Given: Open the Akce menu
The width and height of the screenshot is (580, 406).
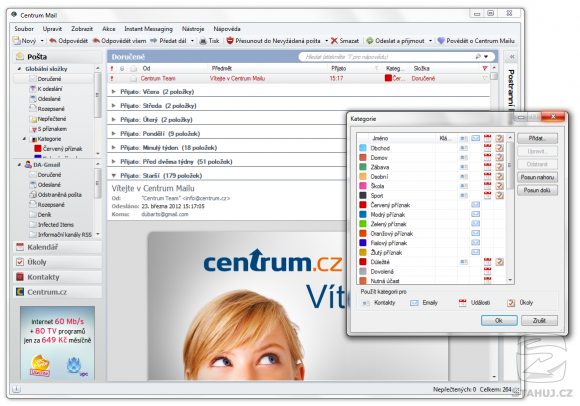Looking at the screenshot, I should click(108, 28).
